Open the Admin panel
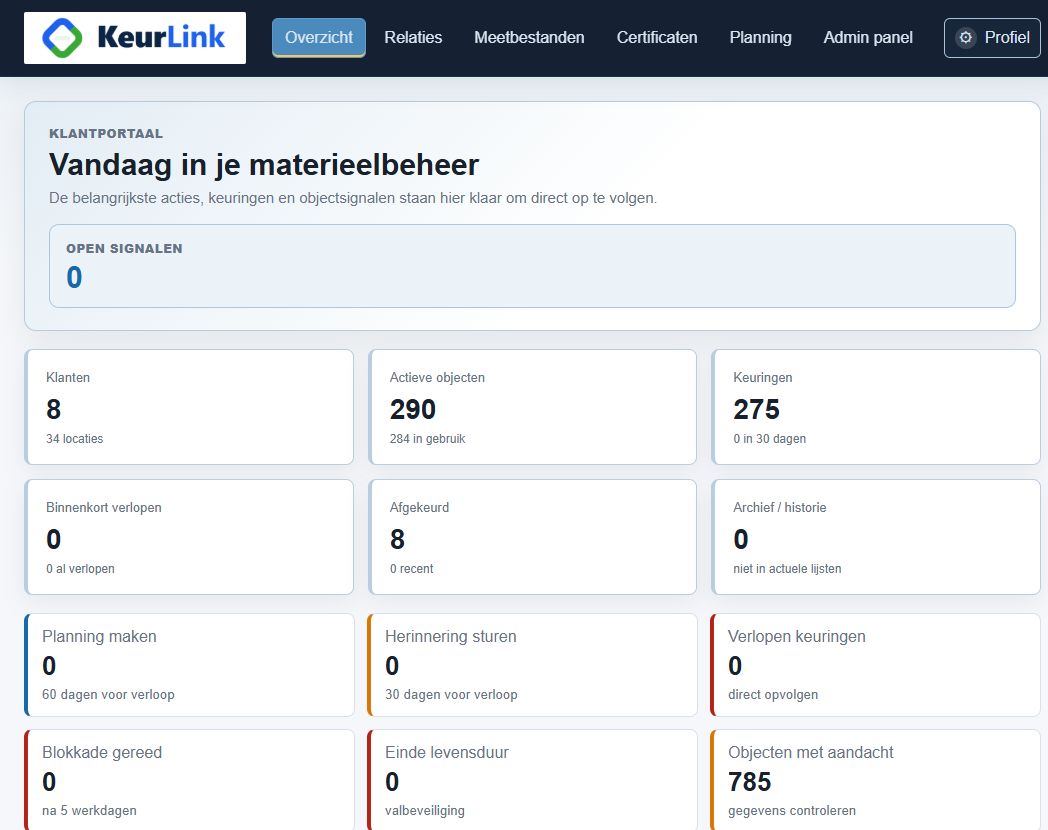This screenshot has height=830, width=1048. click(x=868, y=37)
